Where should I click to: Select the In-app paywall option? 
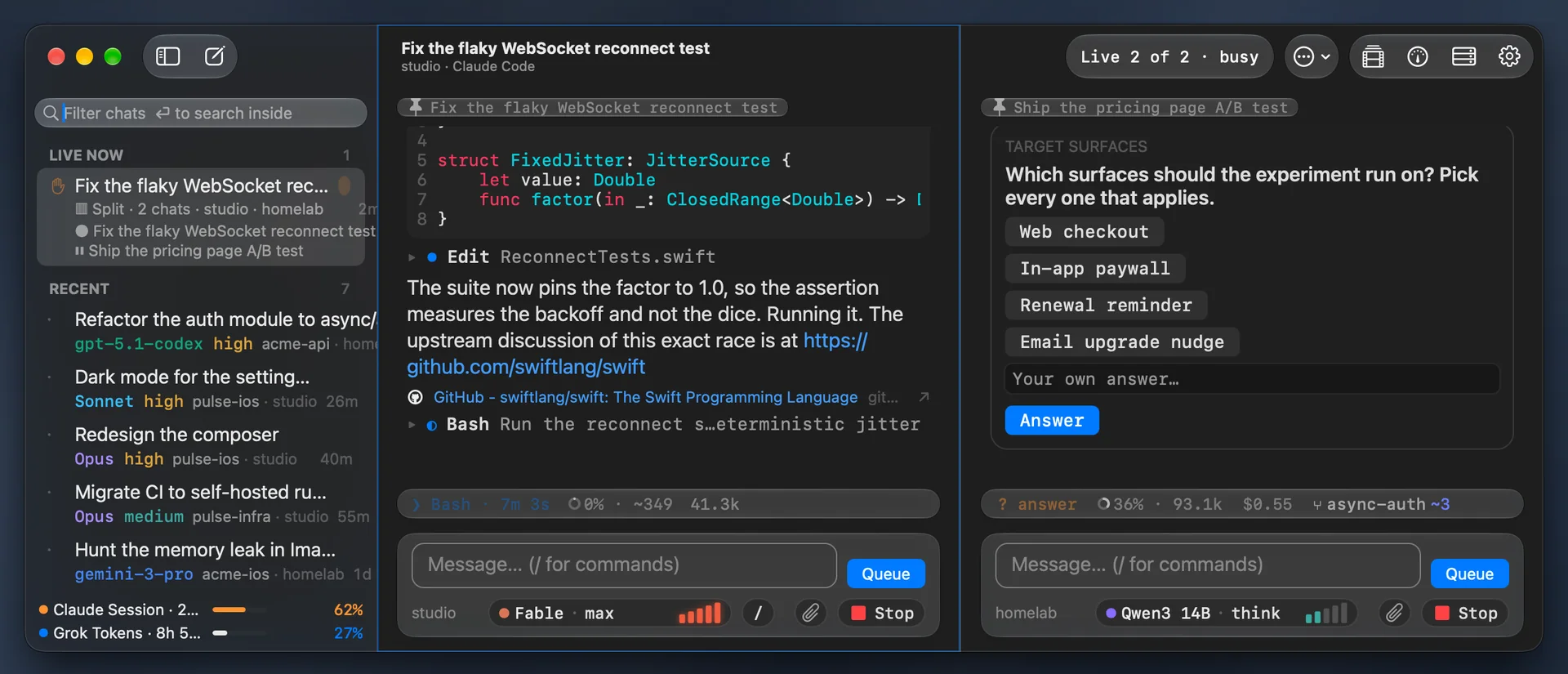[1094, 269]
